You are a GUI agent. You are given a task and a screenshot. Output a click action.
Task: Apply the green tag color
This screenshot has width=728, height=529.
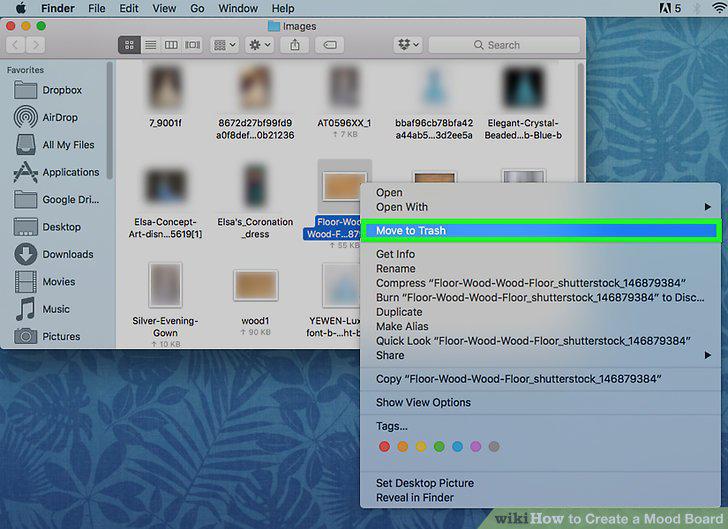(439, 447)
